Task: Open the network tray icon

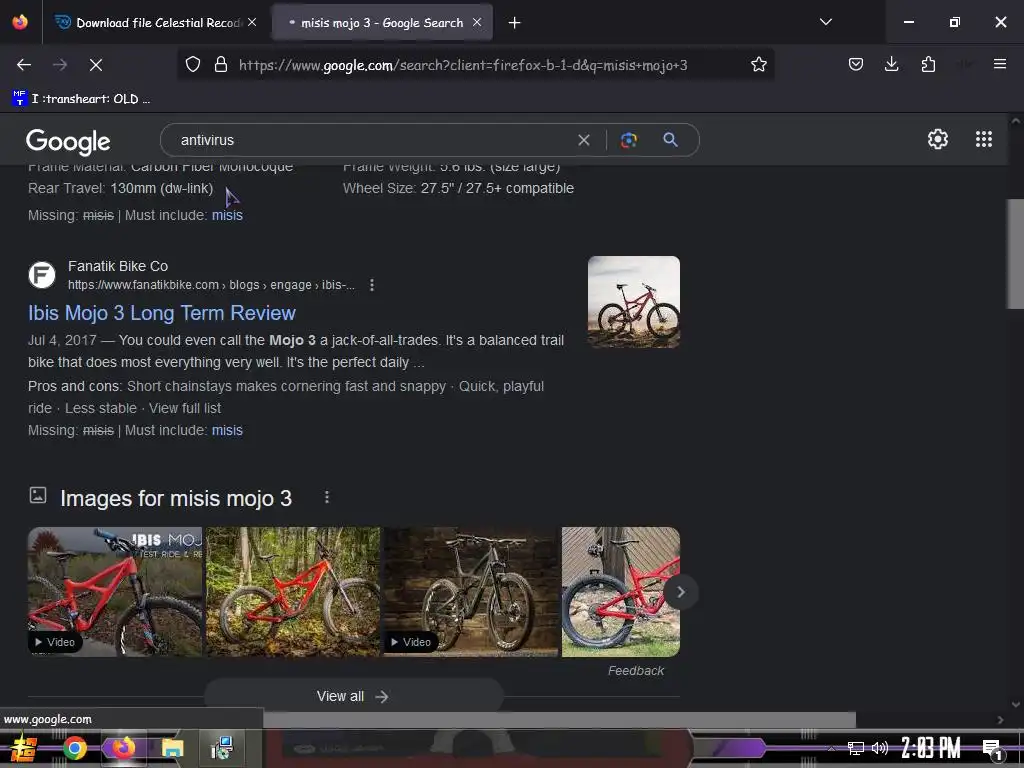Action: point(856,748)
